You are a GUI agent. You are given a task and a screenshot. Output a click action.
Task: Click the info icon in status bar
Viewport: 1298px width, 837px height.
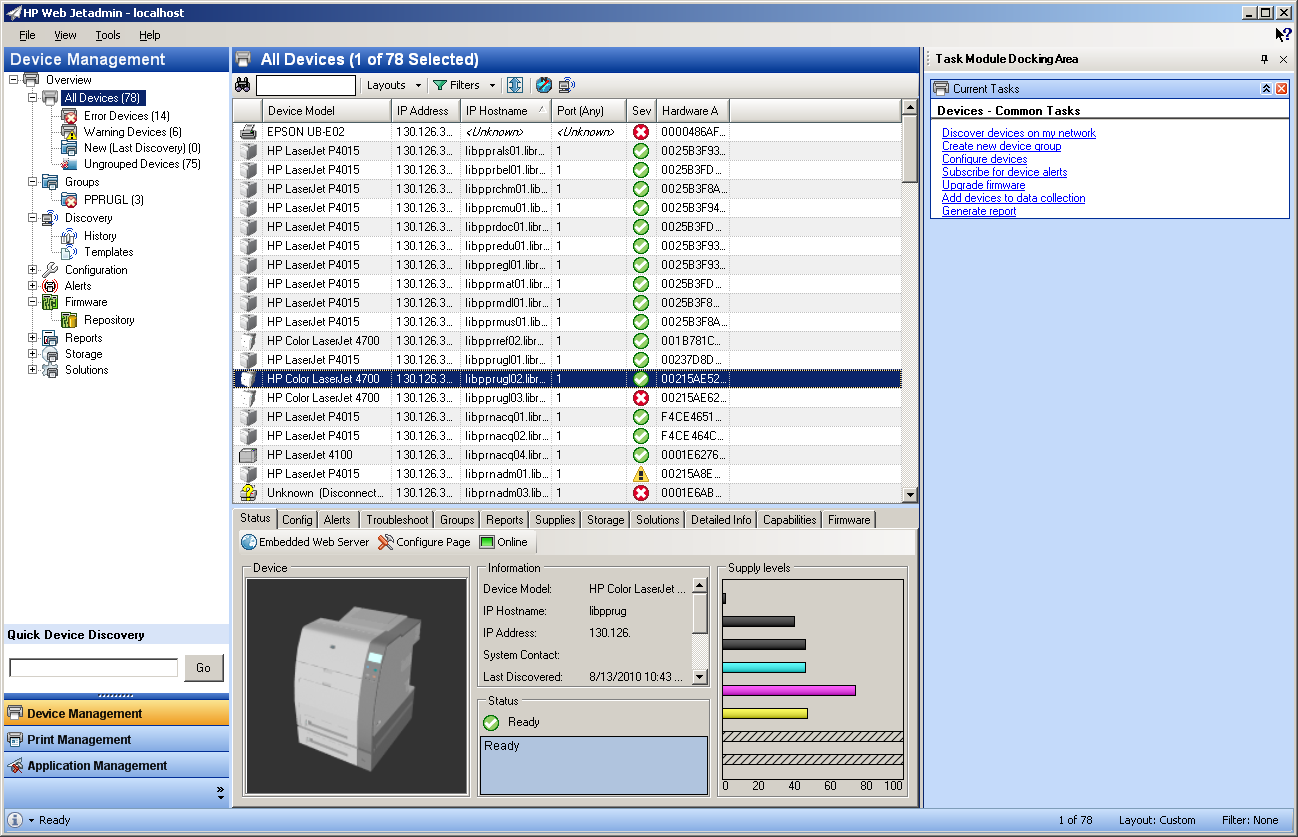pos(14,820)
